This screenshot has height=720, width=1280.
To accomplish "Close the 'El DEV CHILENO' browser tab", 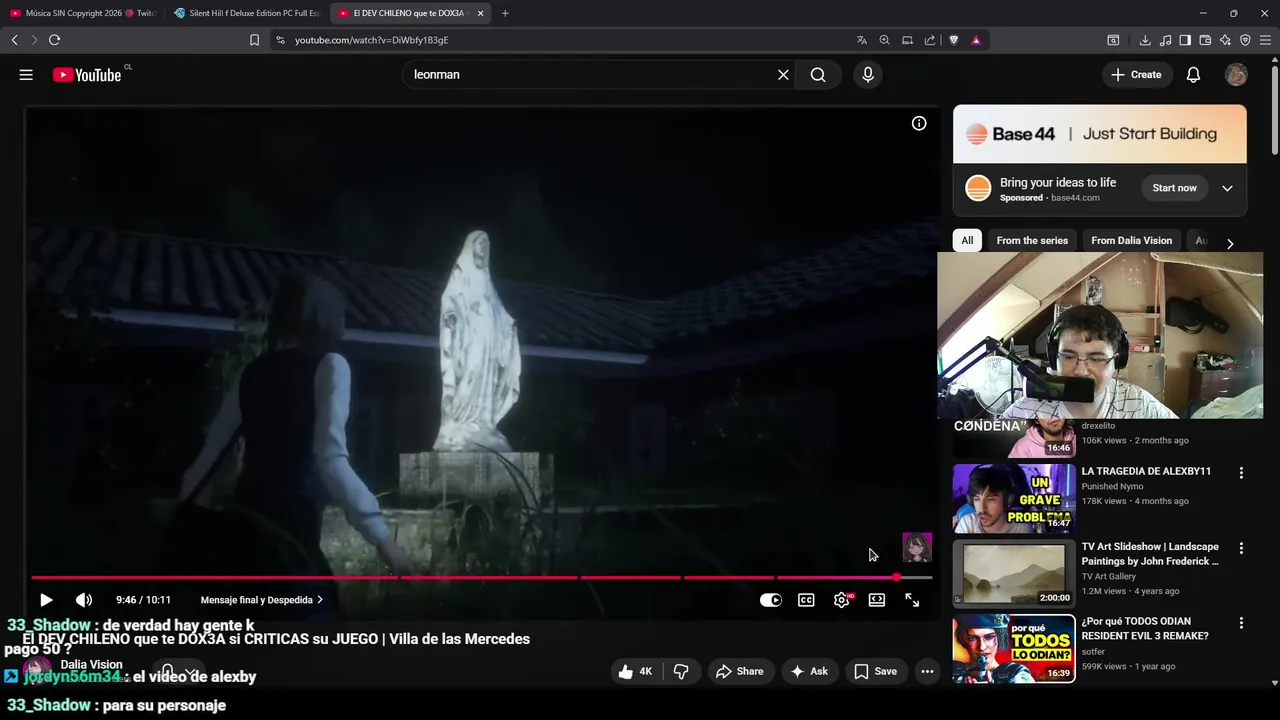I will [x=480, y=13].
